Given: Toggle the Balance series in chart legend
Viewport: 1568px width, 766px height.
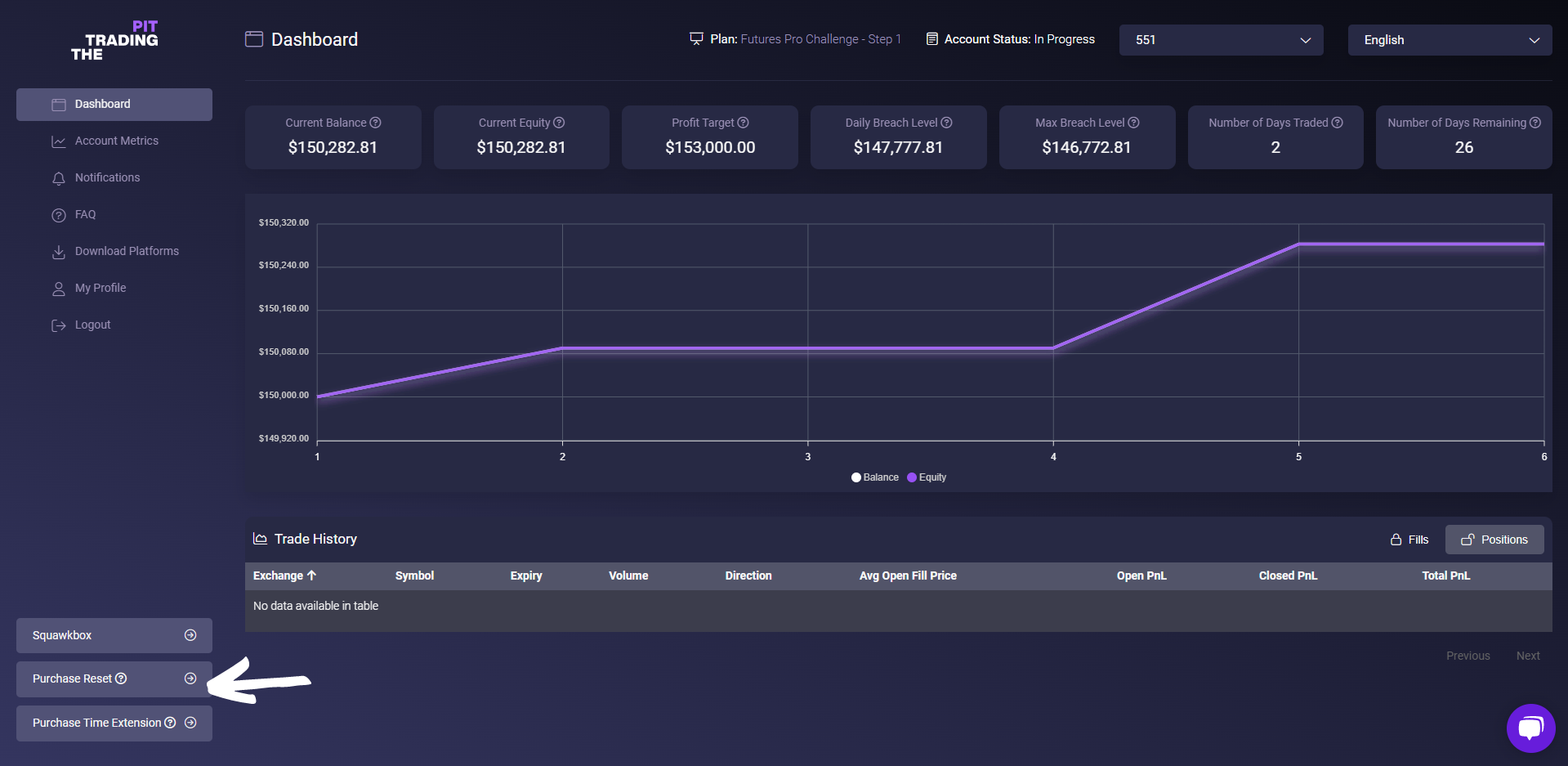Looking at the screenshot, I should pos(874,477).
